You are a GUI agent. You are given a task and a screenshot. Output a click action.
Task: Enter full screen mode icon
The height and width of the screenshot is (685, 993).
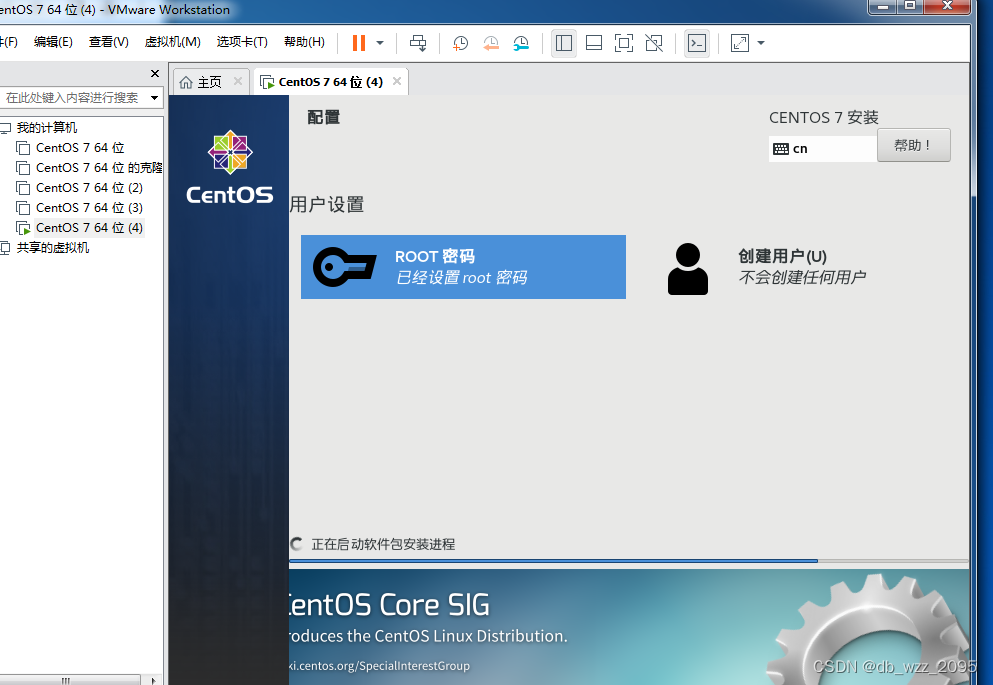pyautogui.click(x=624, y=43)
